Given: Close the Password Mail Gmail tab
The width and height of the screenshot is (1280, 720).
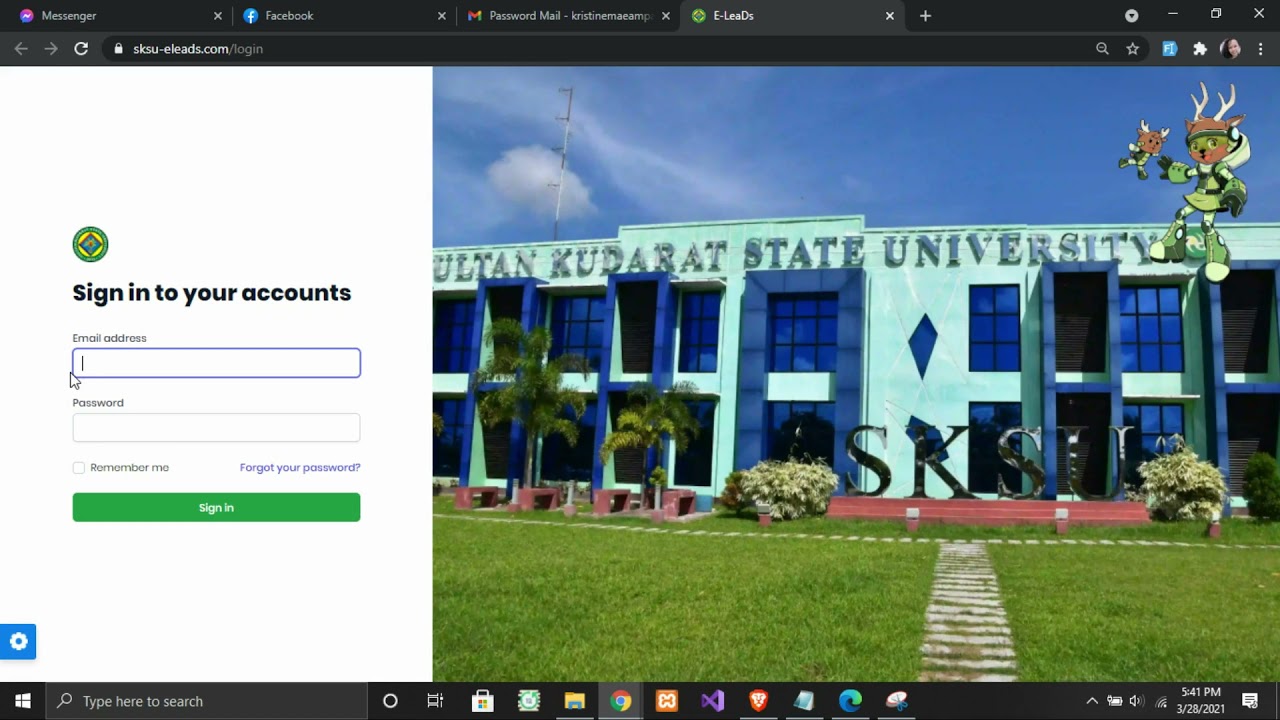Looking at the screenshot, I should tap(665, 16).
